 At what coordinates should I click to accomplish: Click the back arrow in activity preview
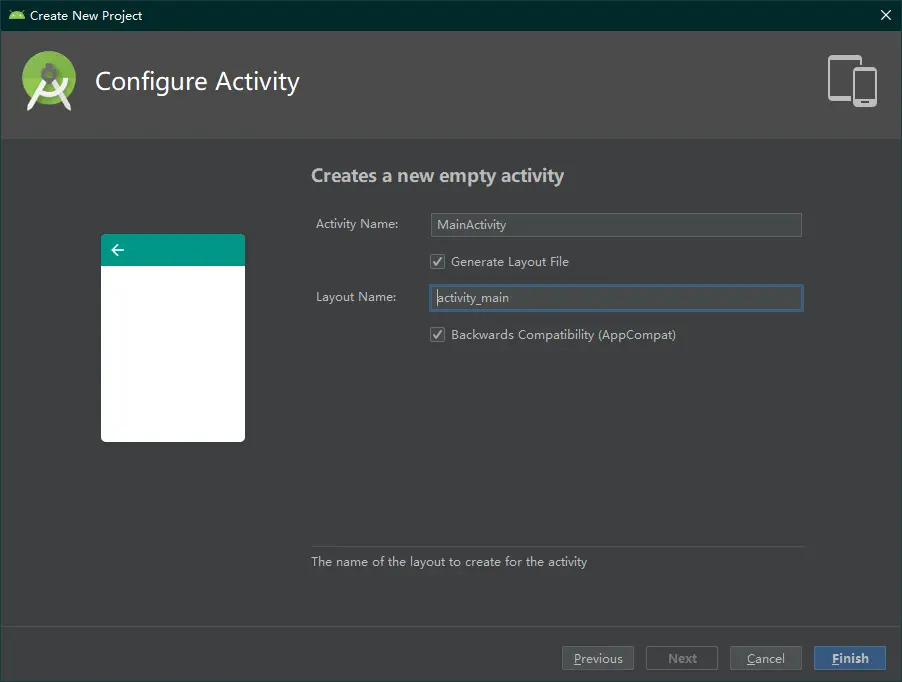(x=117, y=250)
